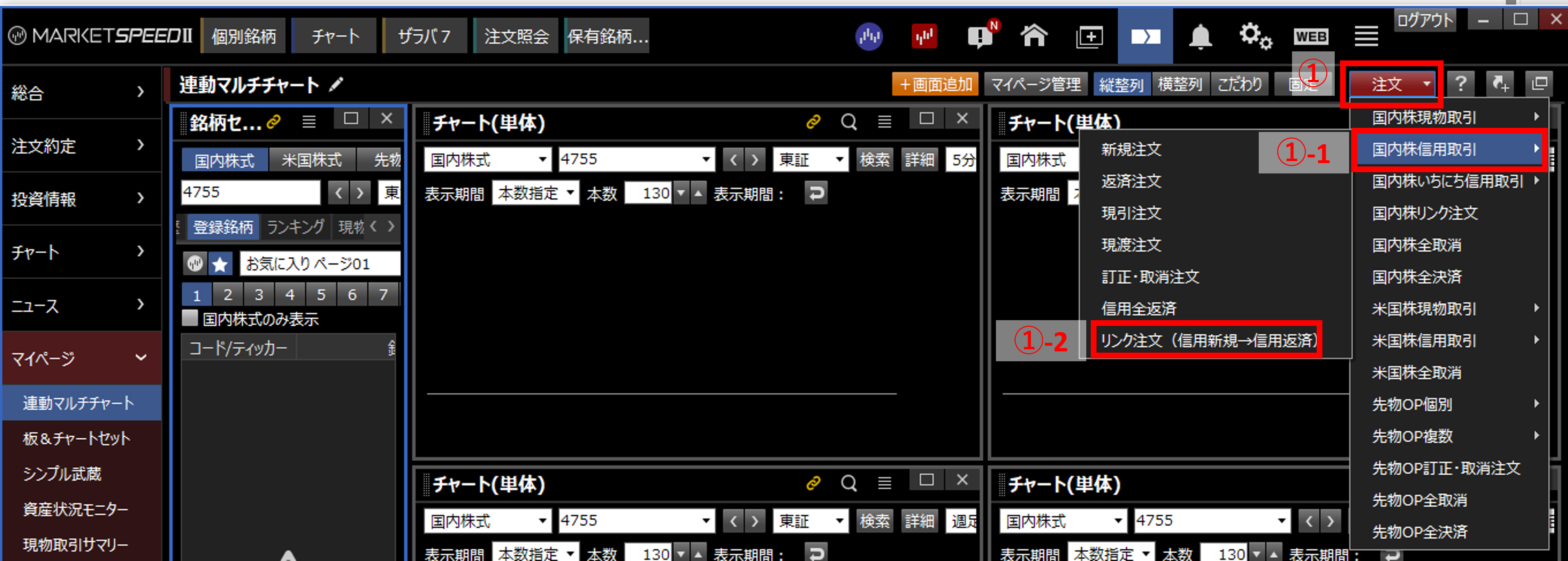1568x561 pixels.
Task: Select 信用全返済 in the submenu
Action: 1139,308
